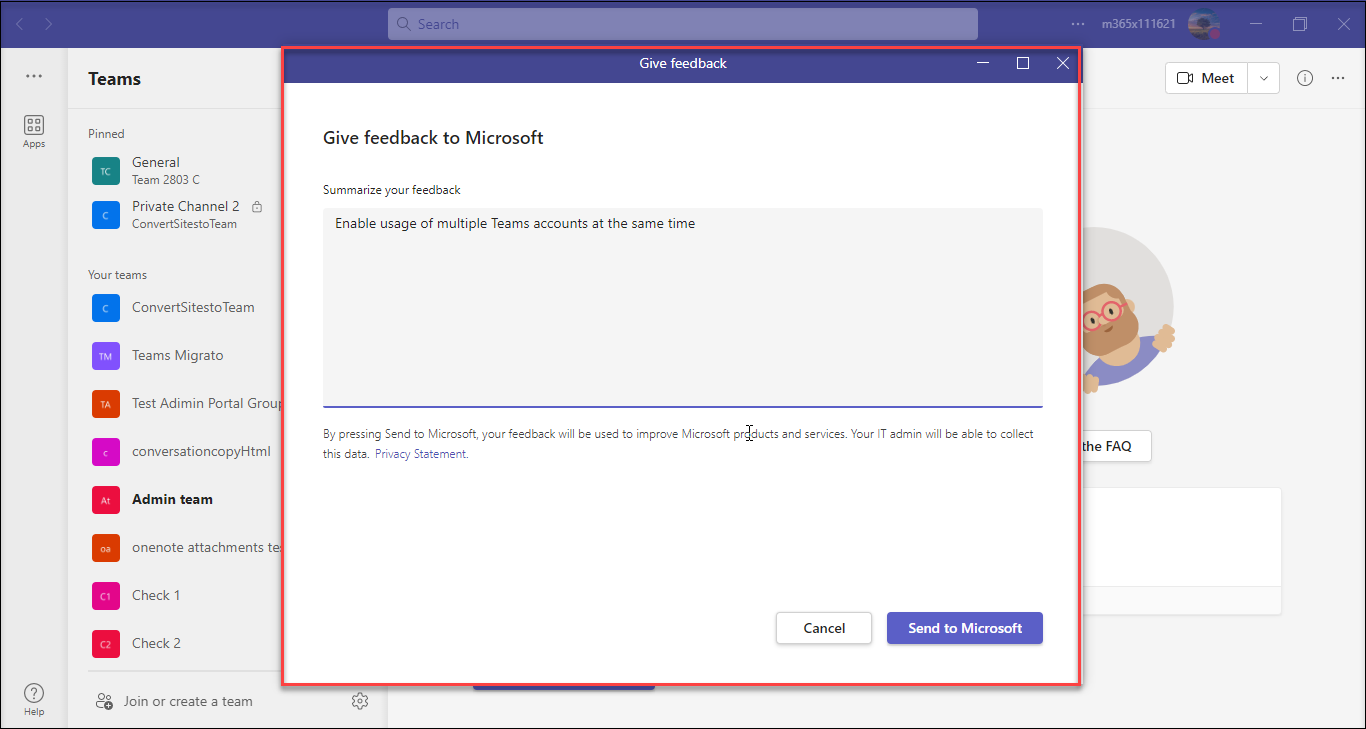Click the channel info icon
Viewport: 1366px width, 729px height.
click(1305, 78)
